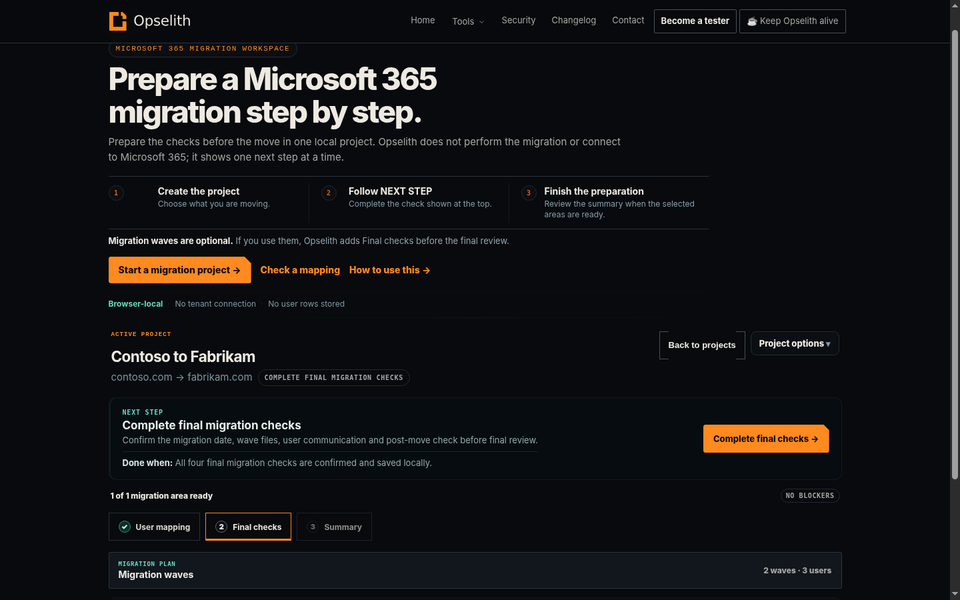960x600 pixels.
Task: Click the page vertical scrollbar
Action: pos(954,254)
